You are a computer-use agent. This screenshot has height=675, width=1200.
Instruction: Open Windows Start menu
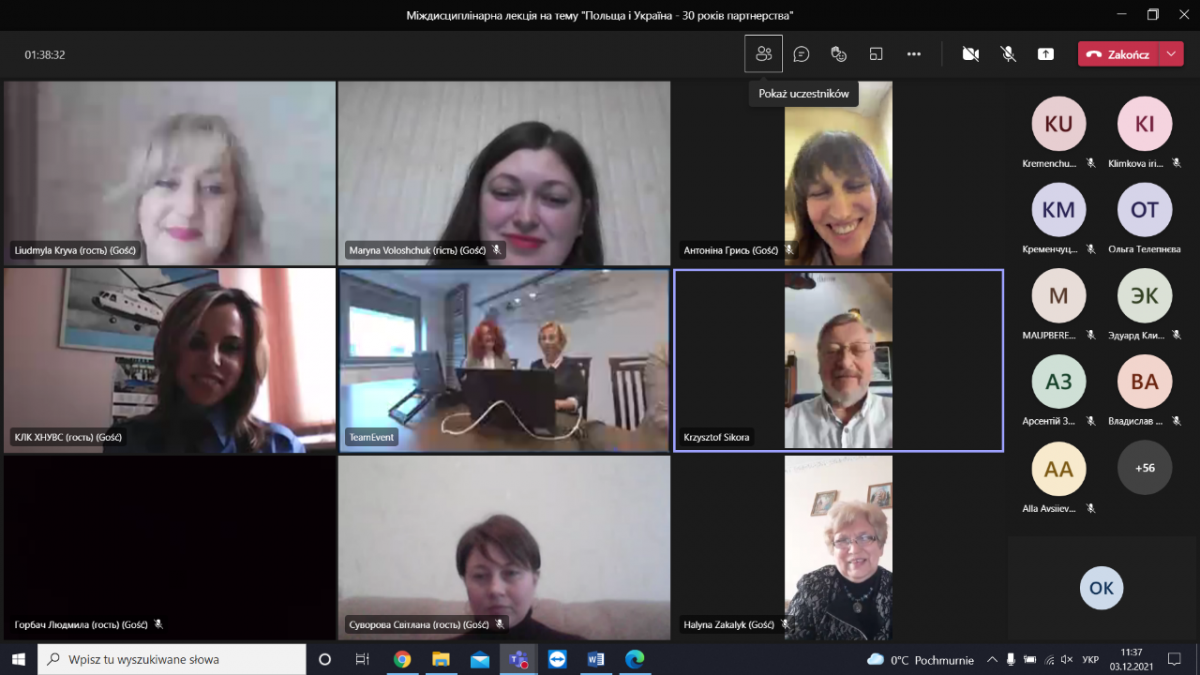(x=18, y=659)
